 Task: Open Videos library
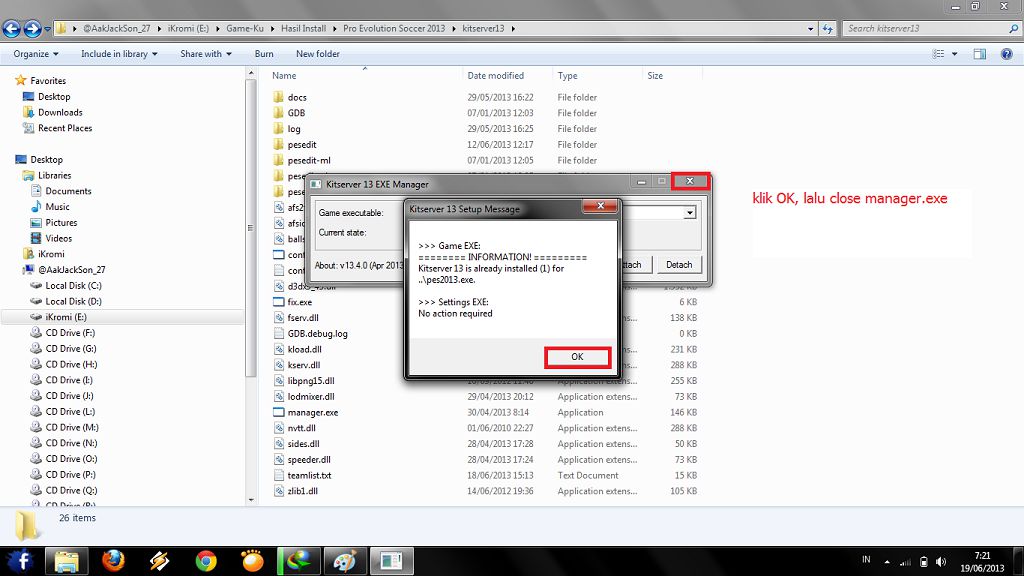(59, 238)
